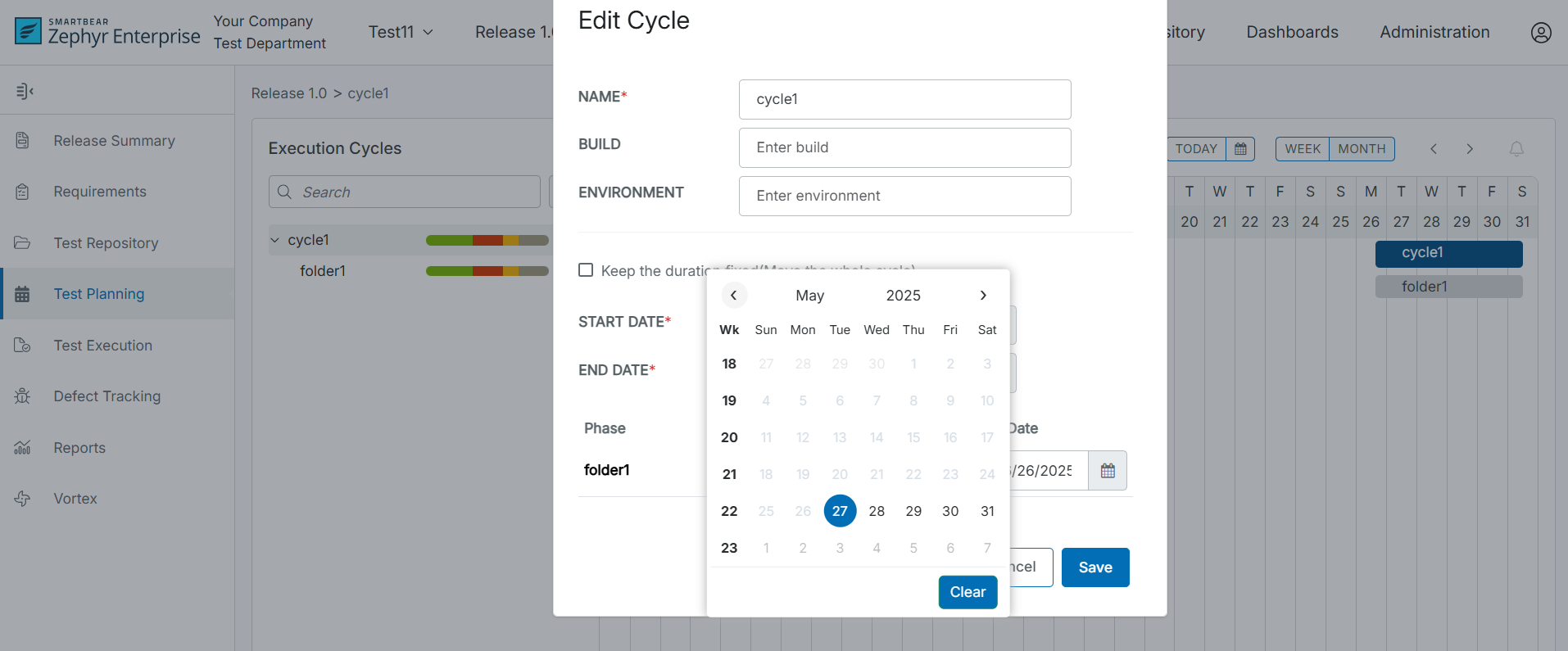Screen dimensions: 1568x651
Task: Open the Test11 project dropdown
Action: [x=400, y=33]
